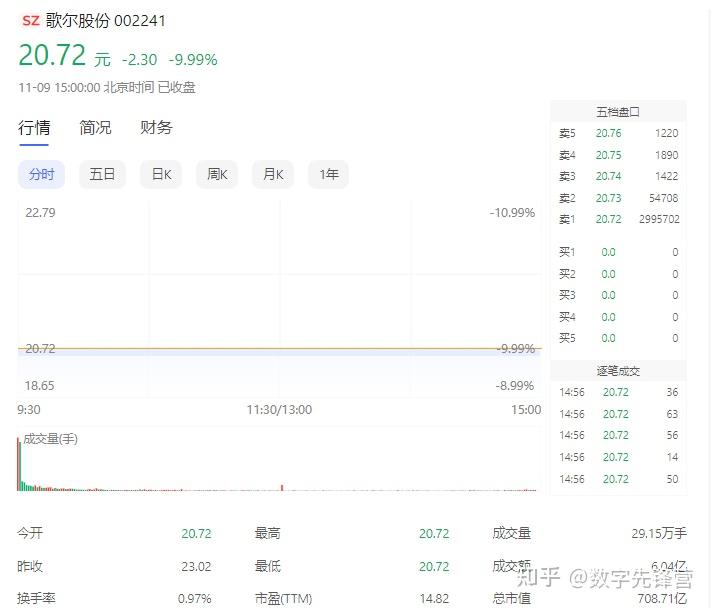
Task: Click timestamp 11-09 15:00:00 北京时间 已收盘
Action: [x=107, y=87]
